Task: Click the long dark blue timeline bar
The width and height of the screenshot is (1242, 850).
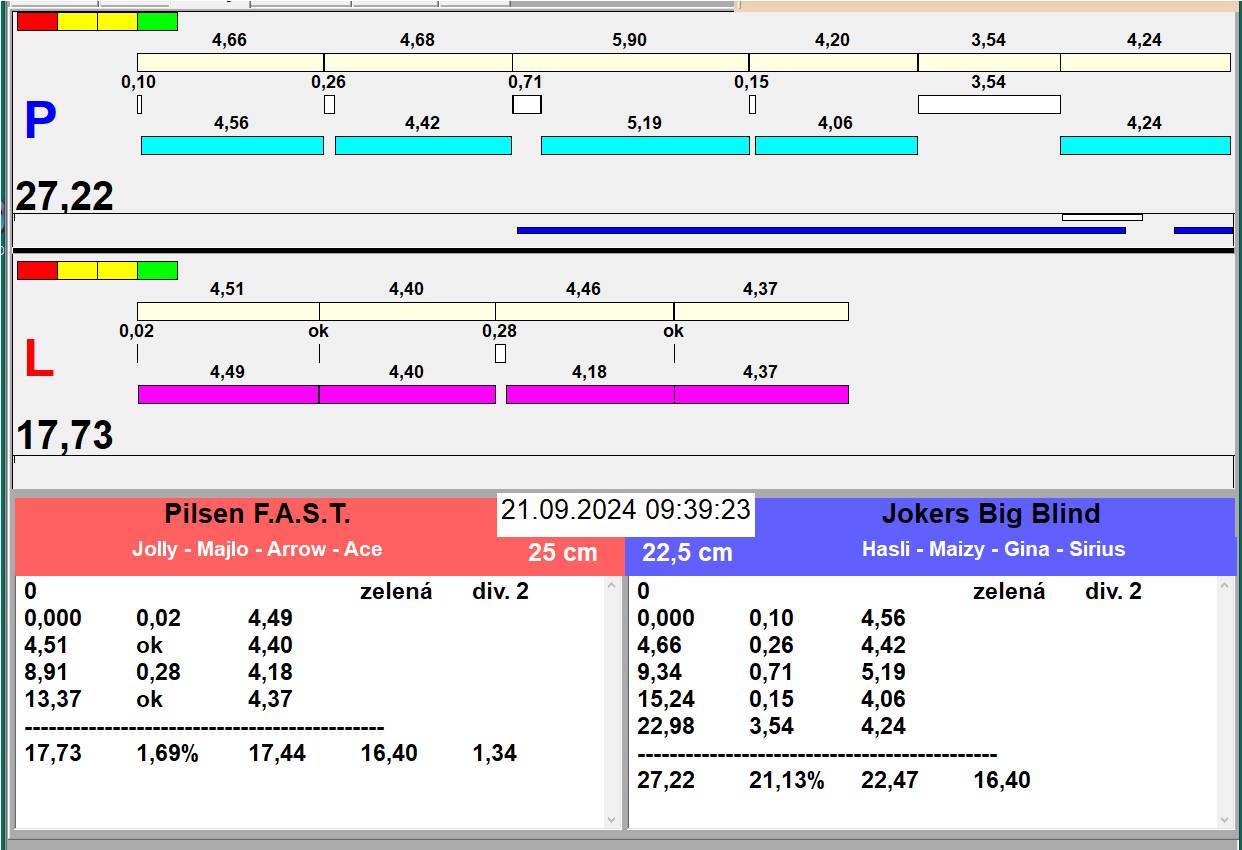Action: tap(820, 230)
